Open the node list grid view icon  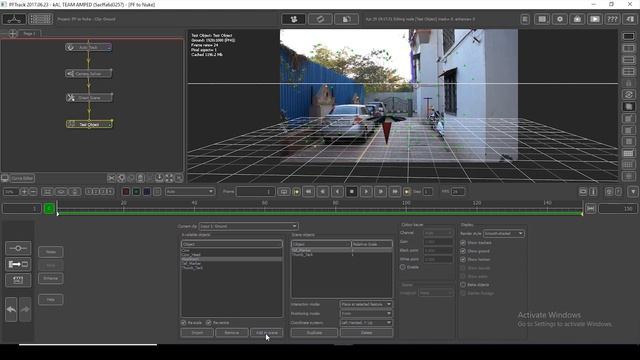(x=40, y=19)
